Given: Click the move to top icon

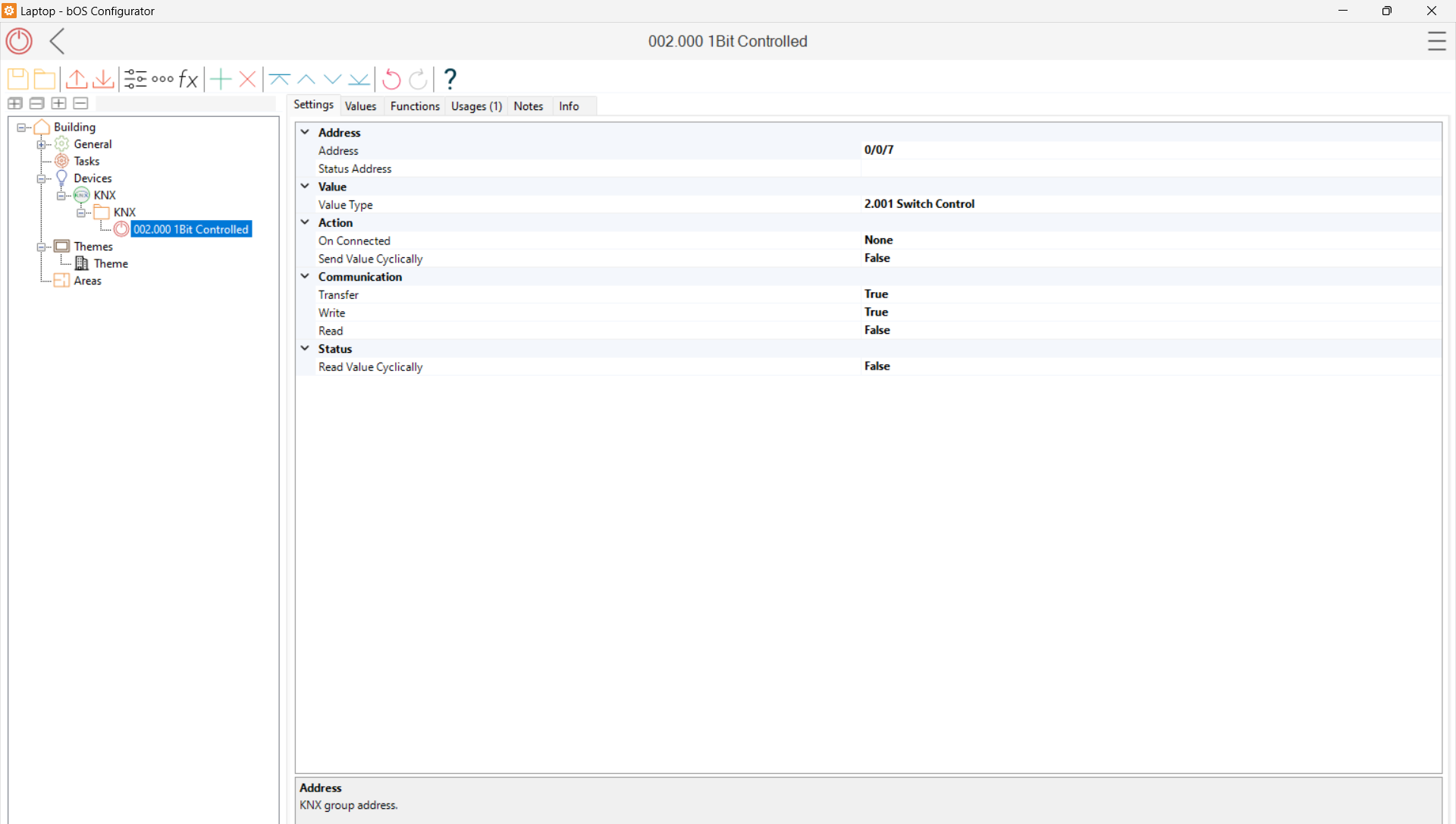Looking at the screenshot, I should [x=279, y=79].
